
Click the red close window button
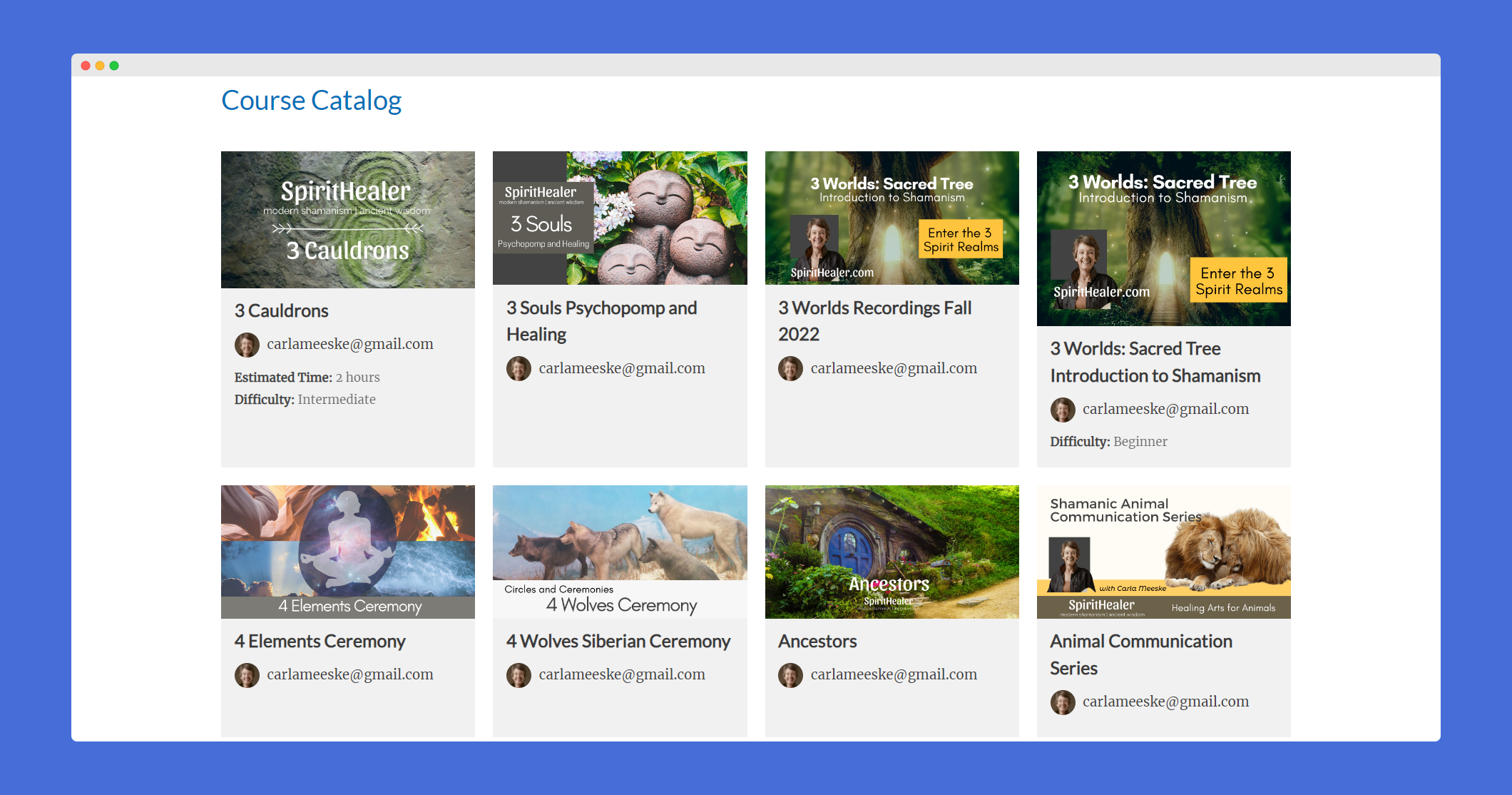click(86, 66)
